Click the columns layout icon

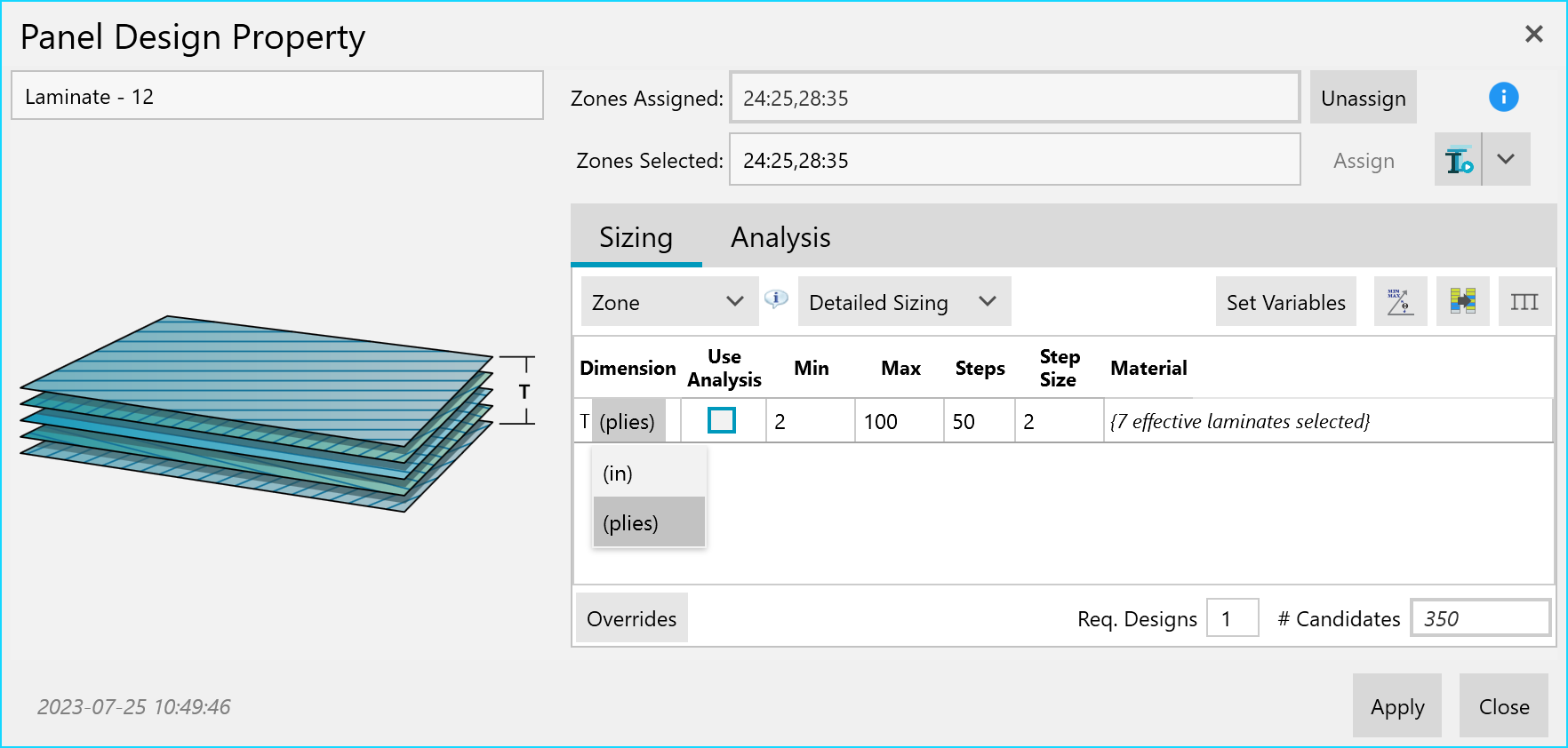pos(1524,302)
